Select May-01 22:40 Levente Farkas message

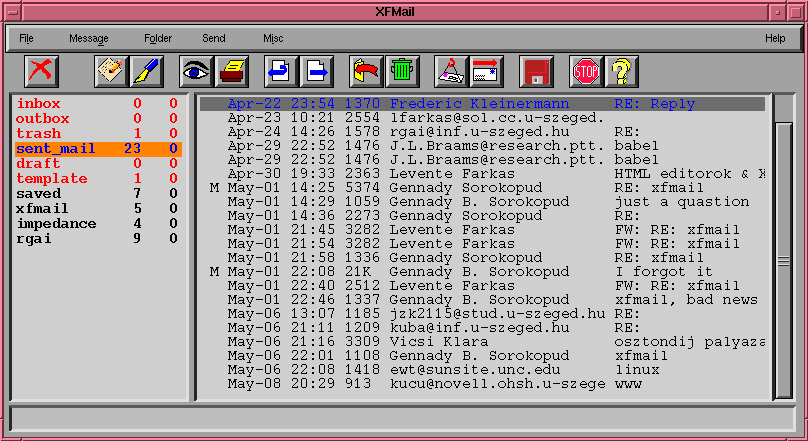[482, 286]
